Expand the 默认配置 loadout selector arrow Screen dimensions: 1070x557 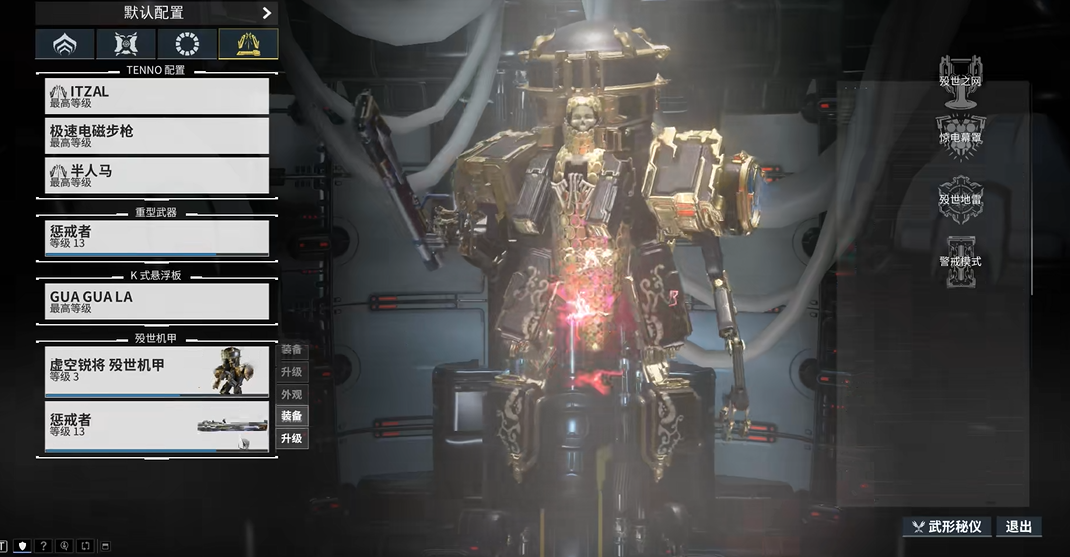pyautogui.click(x=266, y=13)
